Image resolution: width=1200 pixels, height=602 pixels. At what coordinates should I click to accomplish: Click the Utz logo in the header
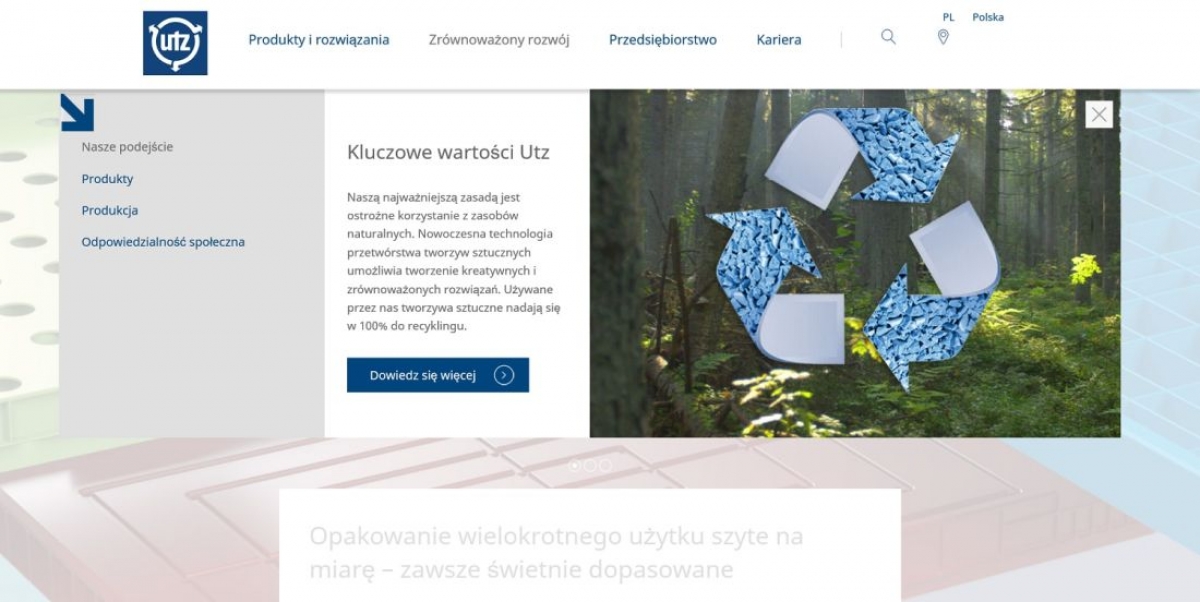(x=175, y=43)
